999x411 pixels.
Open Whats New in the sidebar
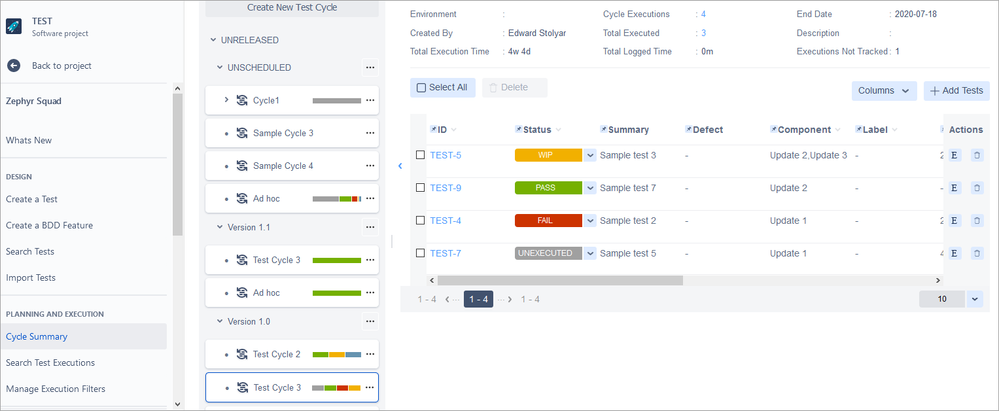[29, 141]
